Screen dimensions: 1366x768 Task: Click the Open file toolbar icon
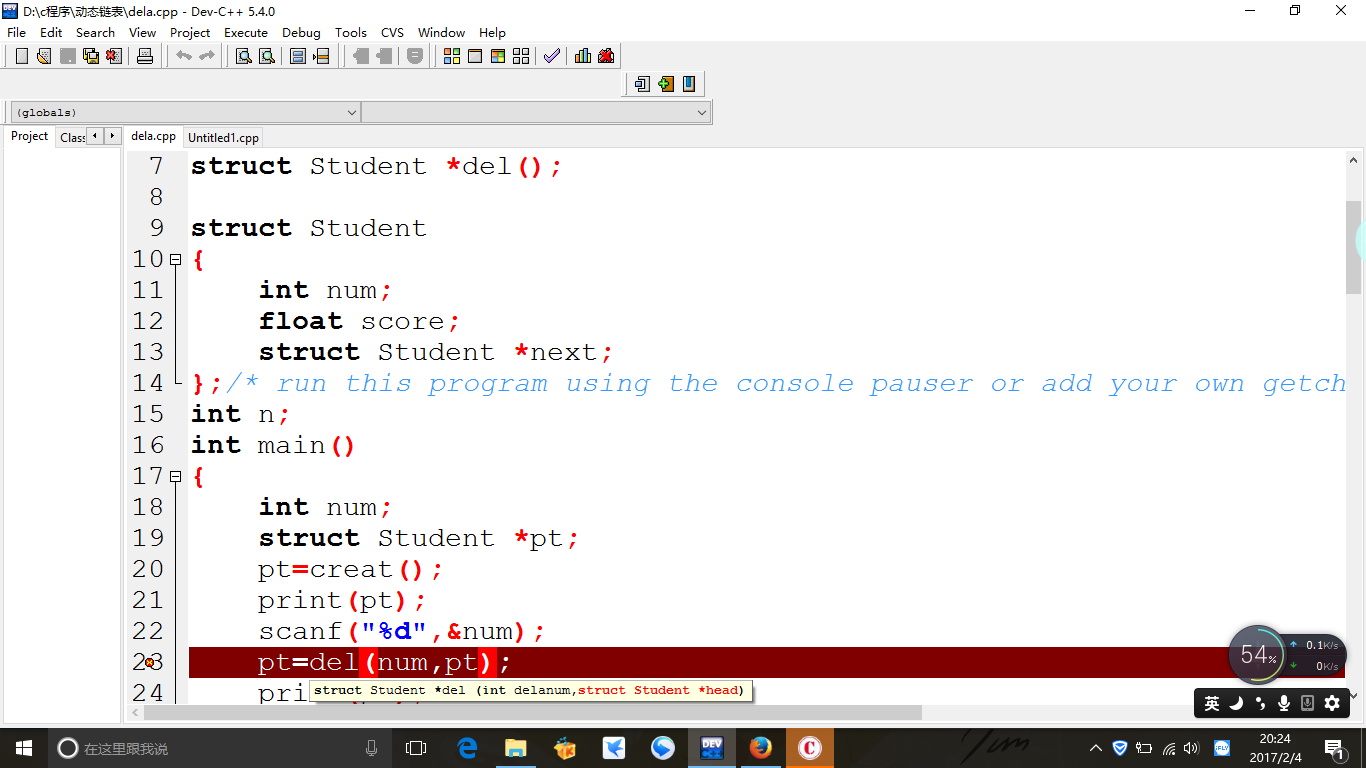tap(44, 56)
